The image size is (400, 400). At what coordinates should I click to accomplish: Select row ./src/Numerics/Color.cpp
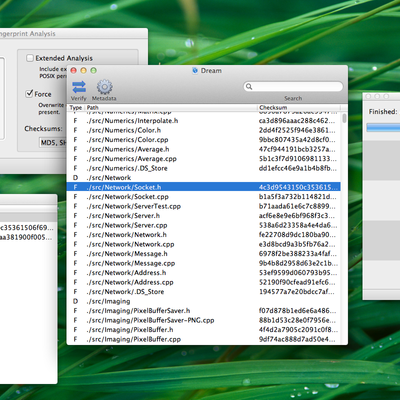pyautogui.click(x=203, y=140)
